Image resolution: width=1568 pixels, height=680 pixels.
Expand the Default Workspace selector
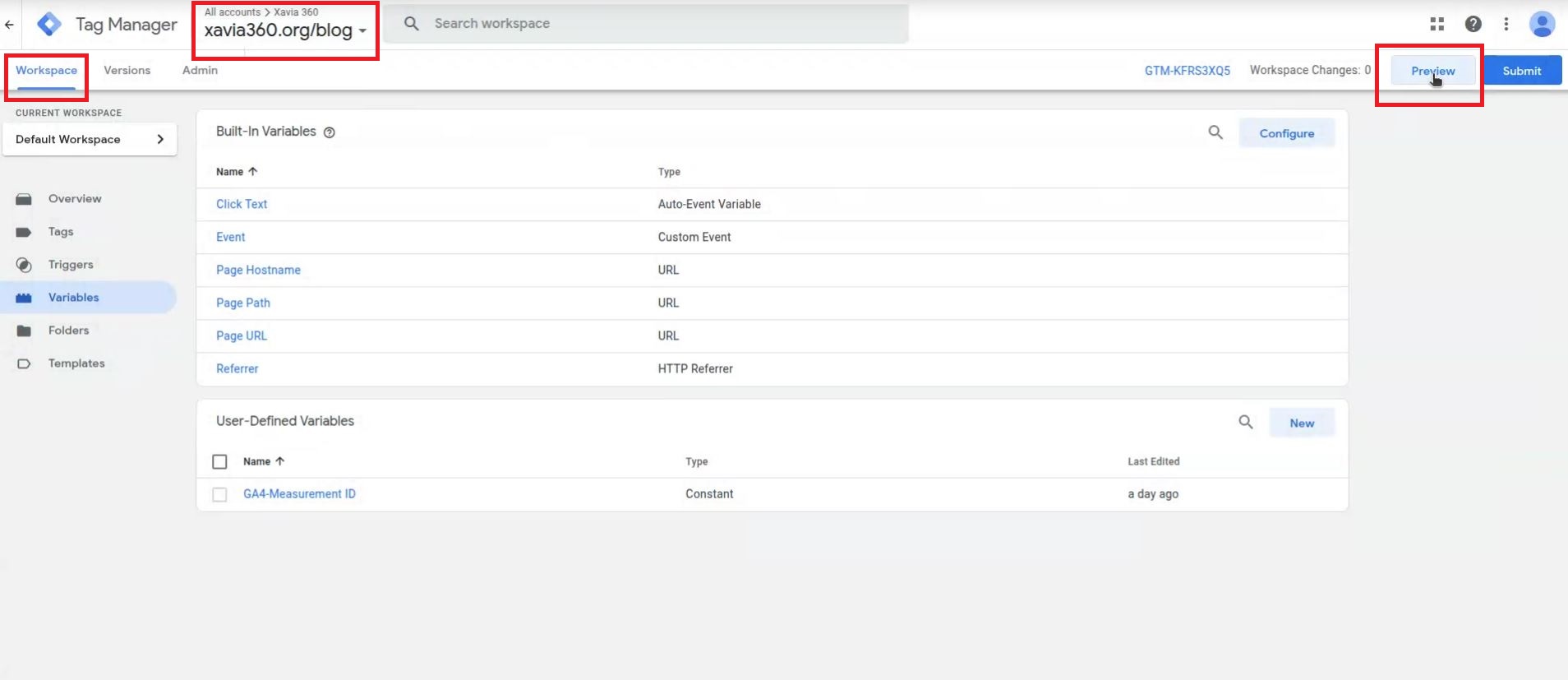(90, 140)
